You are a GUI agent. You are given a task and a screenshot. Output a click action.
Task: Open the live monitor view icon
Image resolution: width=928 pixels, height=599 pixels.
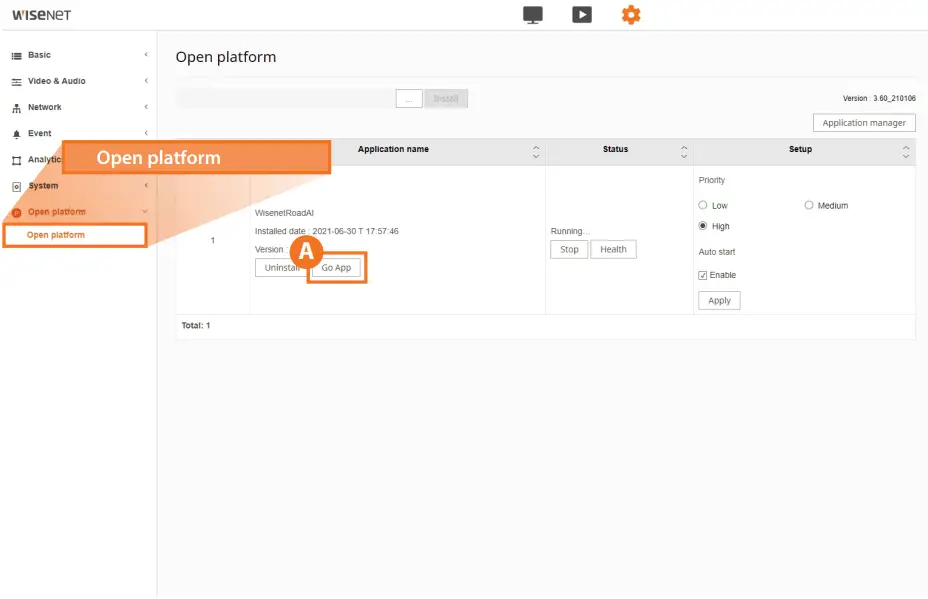pyautogui.click(x=533, y=15)
